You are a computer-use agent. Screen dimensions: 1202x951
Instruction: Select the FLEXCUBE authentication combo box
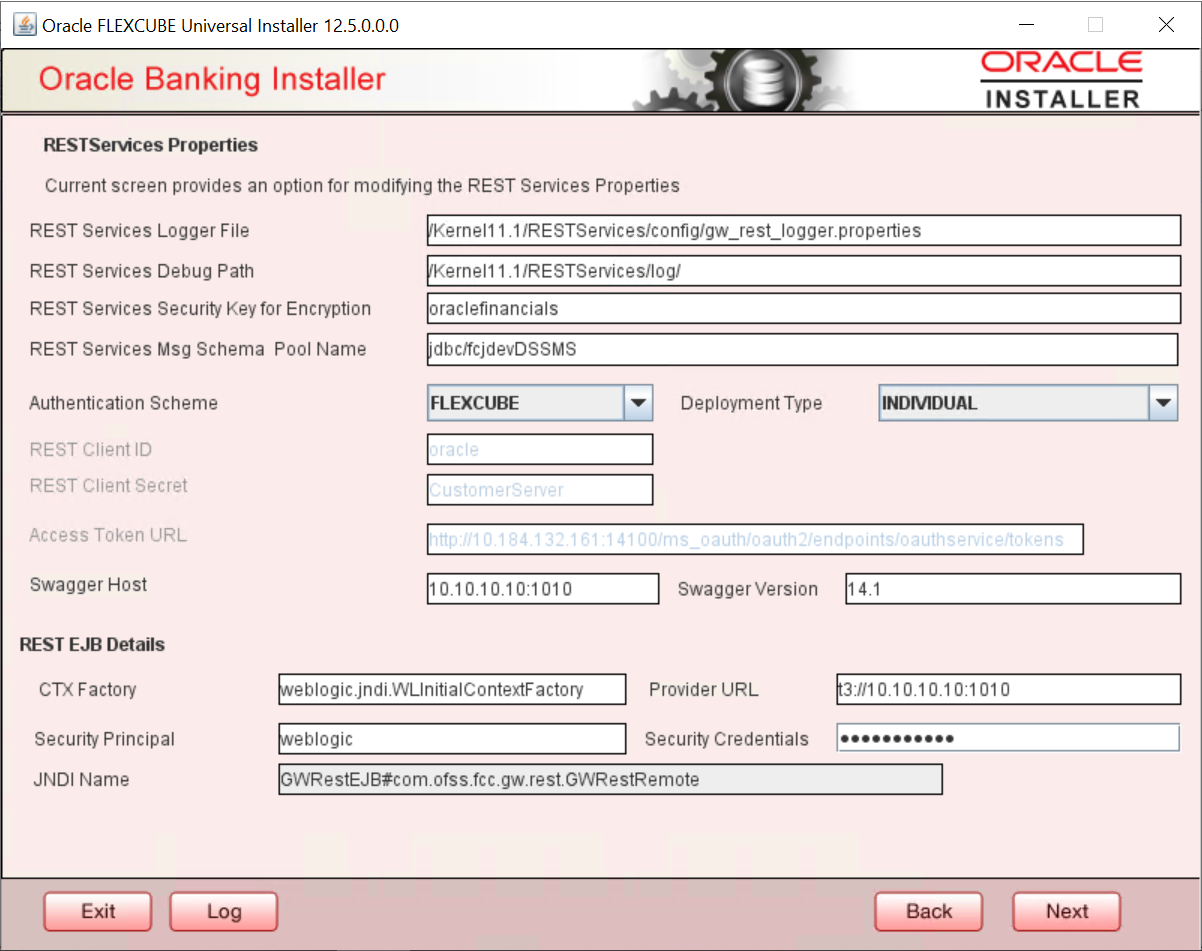540,404
